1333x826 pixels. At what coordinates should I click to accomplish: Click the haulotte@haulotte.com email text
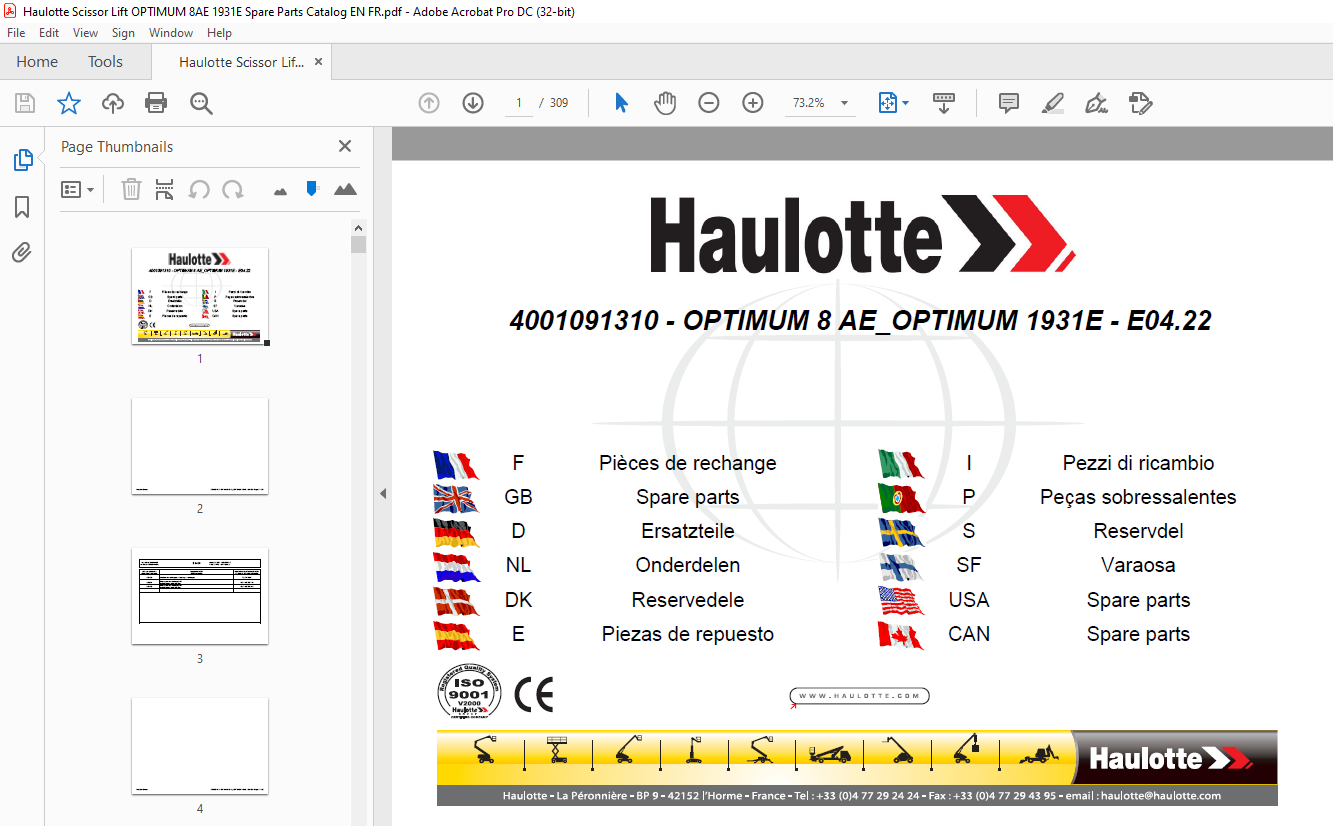click(x=1160, y=796)
